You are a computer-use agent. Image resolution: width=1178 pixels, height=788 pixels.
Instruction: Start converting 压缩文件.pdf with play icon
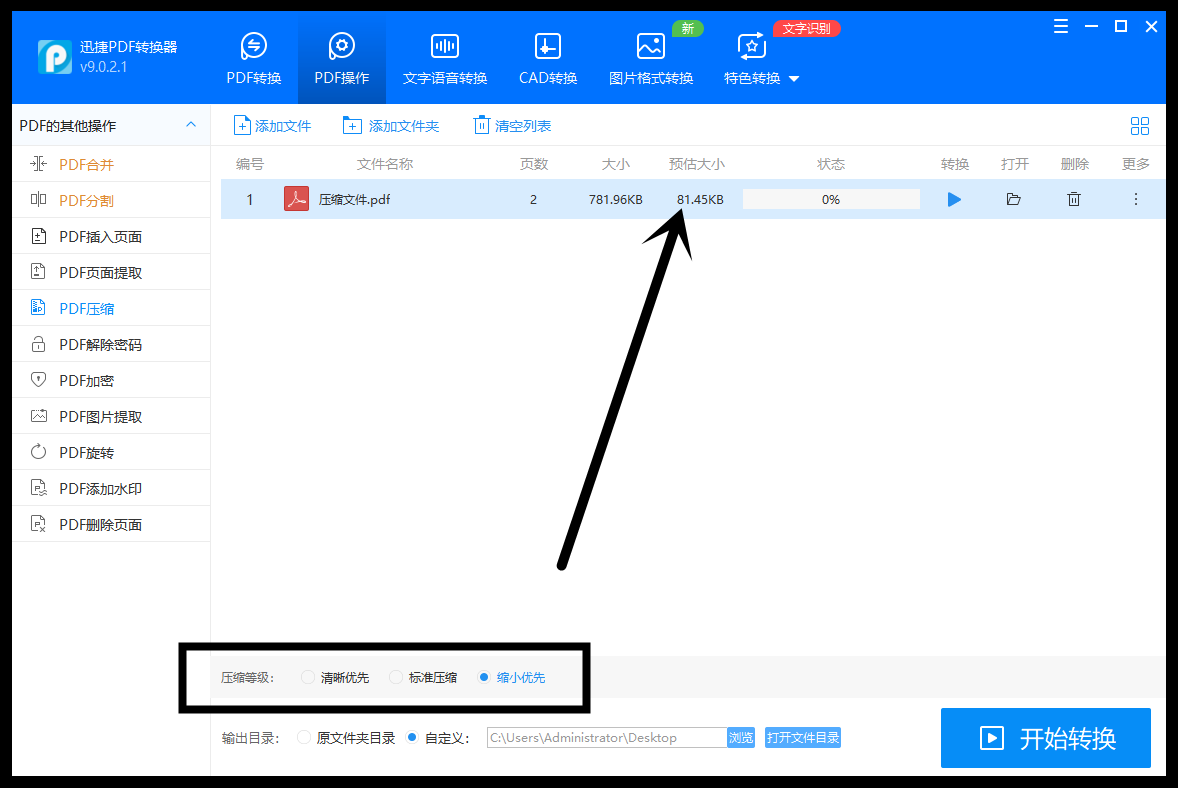click(x=954, y=199)
